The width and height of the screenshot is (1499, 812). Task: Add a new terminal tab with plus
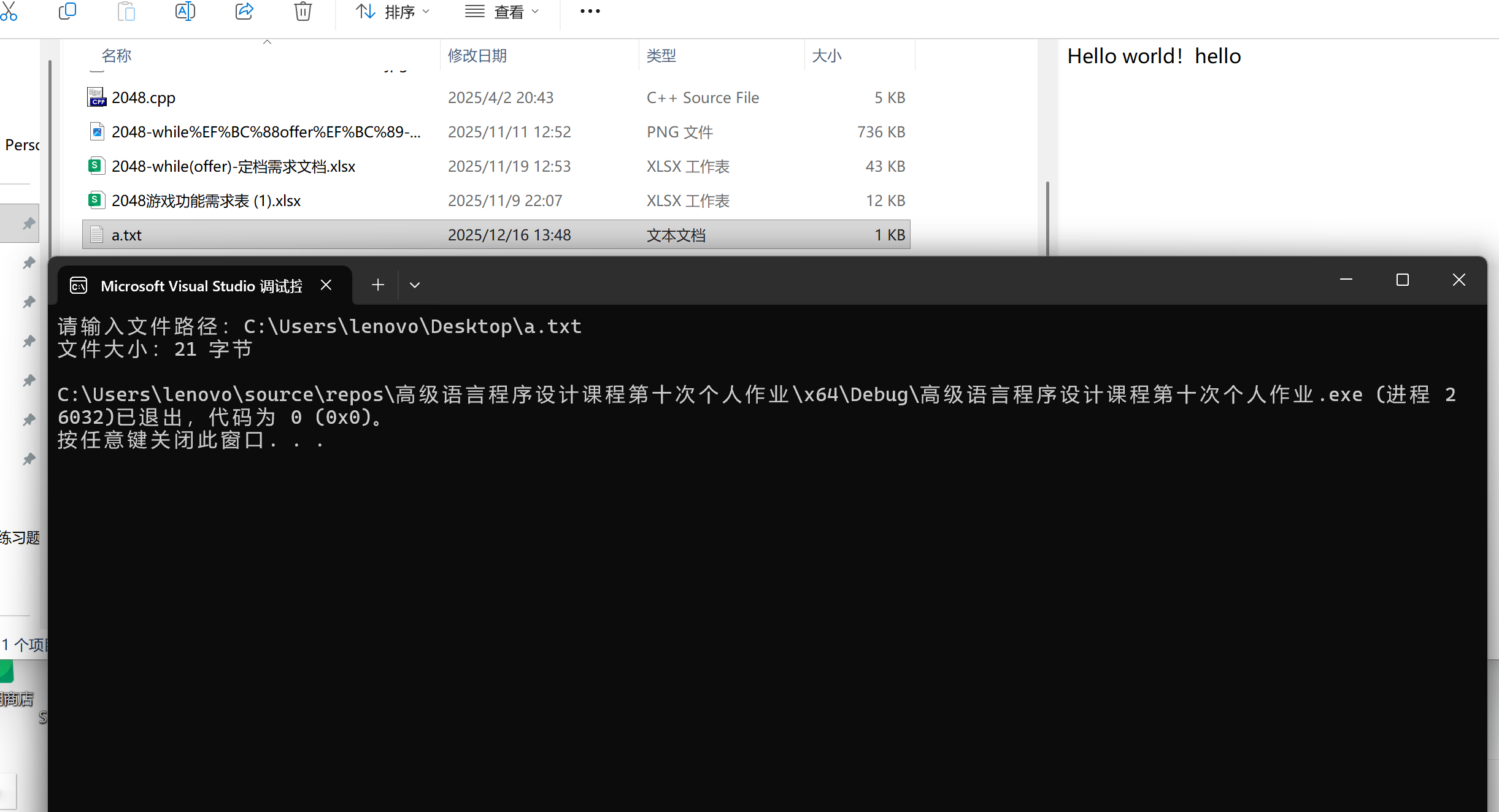pos(378,285)
